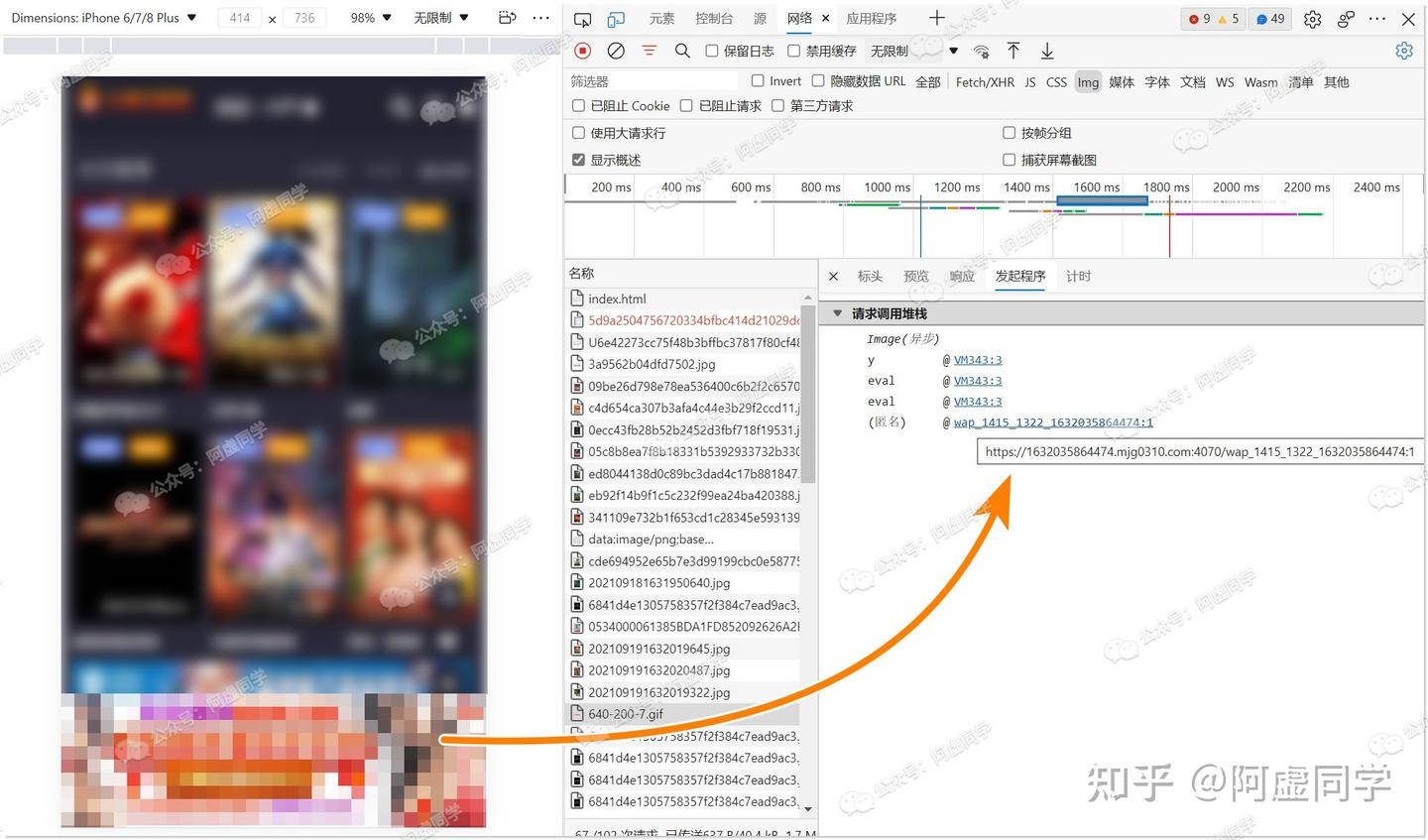Open wap_1415_1322_1632035864474:1 link
Image resolution: width=1428 pixels, height=840 pixels.
click(x=1053, y=422)
